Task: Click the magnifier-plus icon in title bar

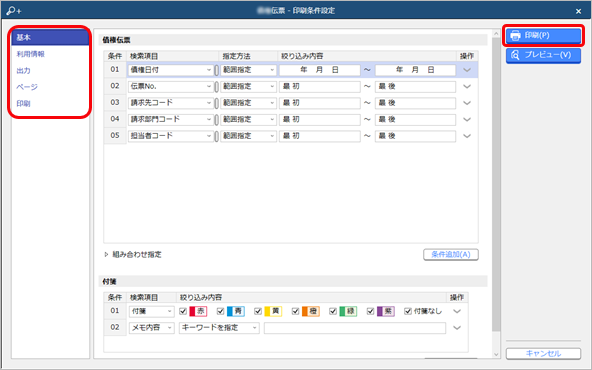Action: (14, 11)
